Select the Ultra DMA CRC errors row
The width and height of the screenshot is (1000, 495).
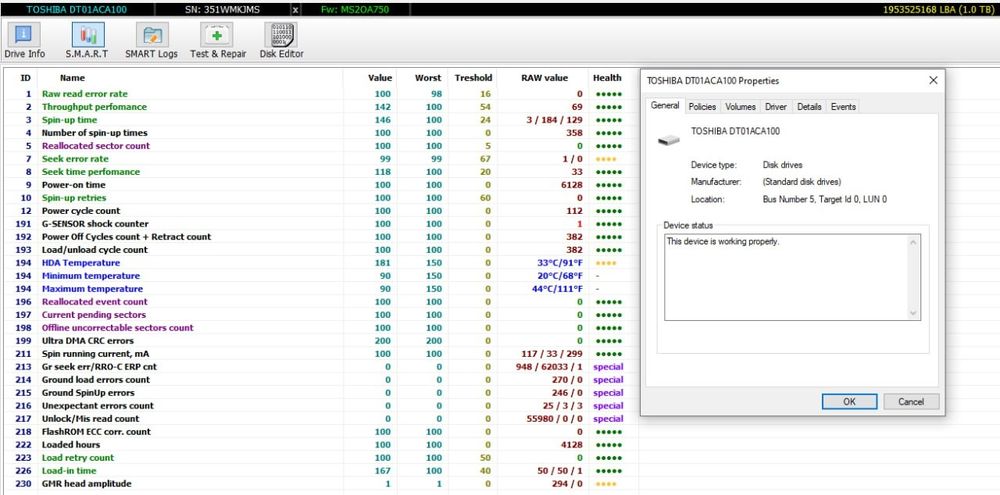click(x=321, y=341)
